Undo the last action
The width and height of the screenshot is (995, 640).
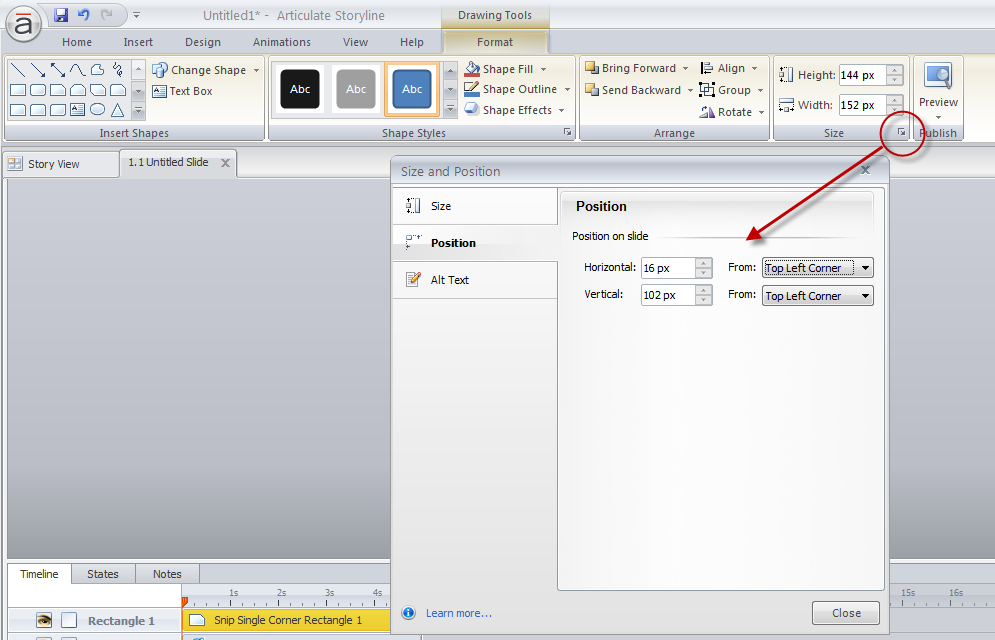point(83,15)
